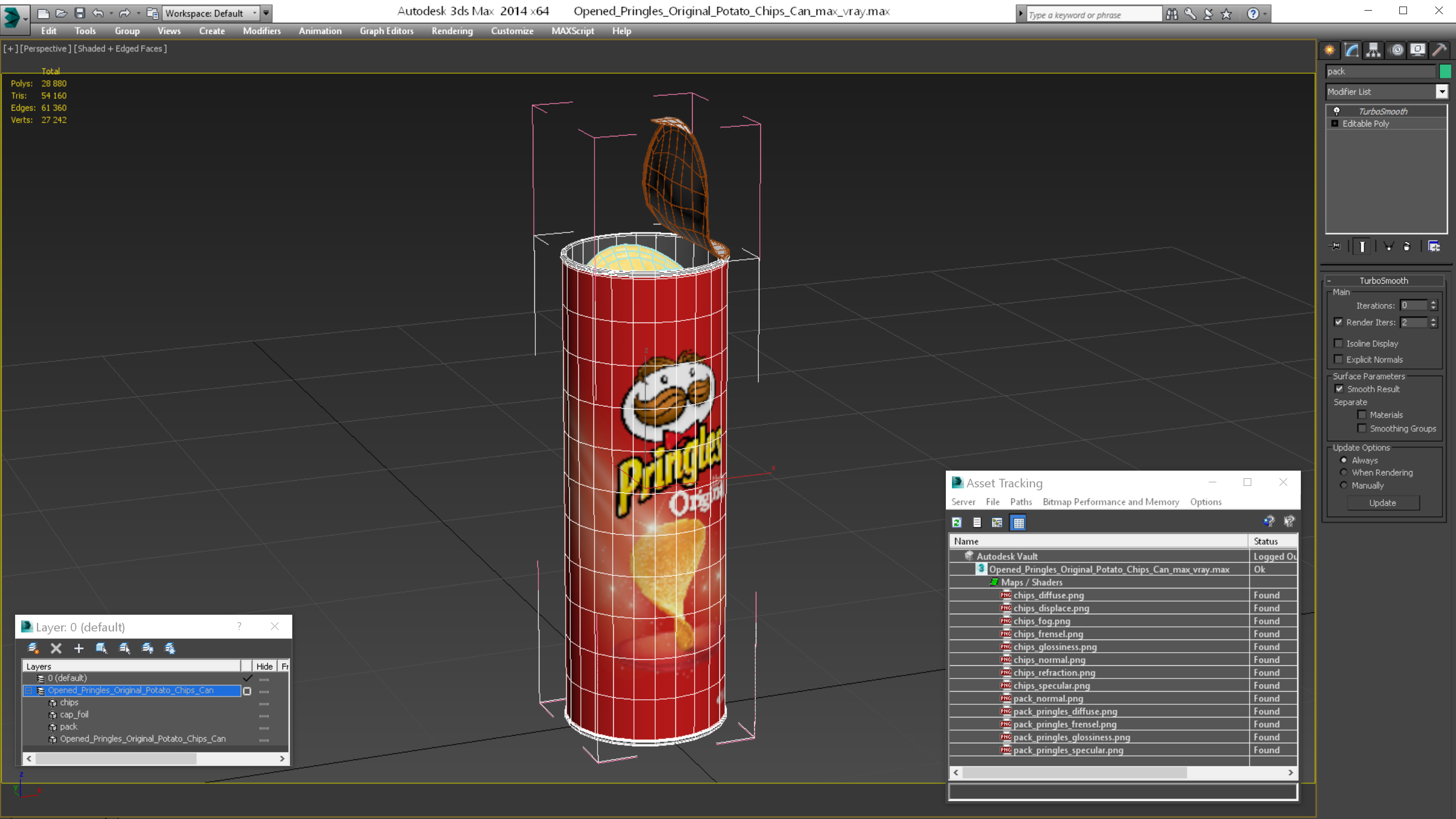Select the Always update option
This screenshot has width=1456, height=819.
pyautogui.click(x=1344, y=460)
